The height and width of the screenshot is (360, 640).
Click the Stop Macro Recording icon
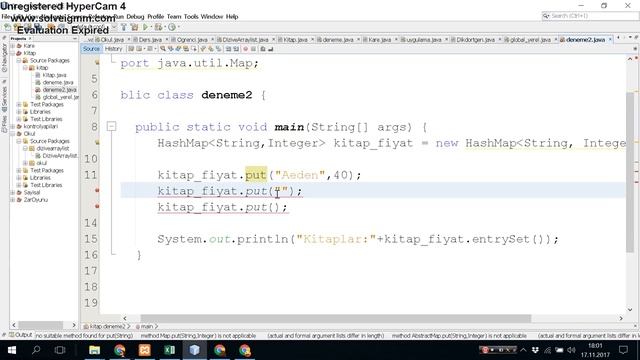(253, 49)
